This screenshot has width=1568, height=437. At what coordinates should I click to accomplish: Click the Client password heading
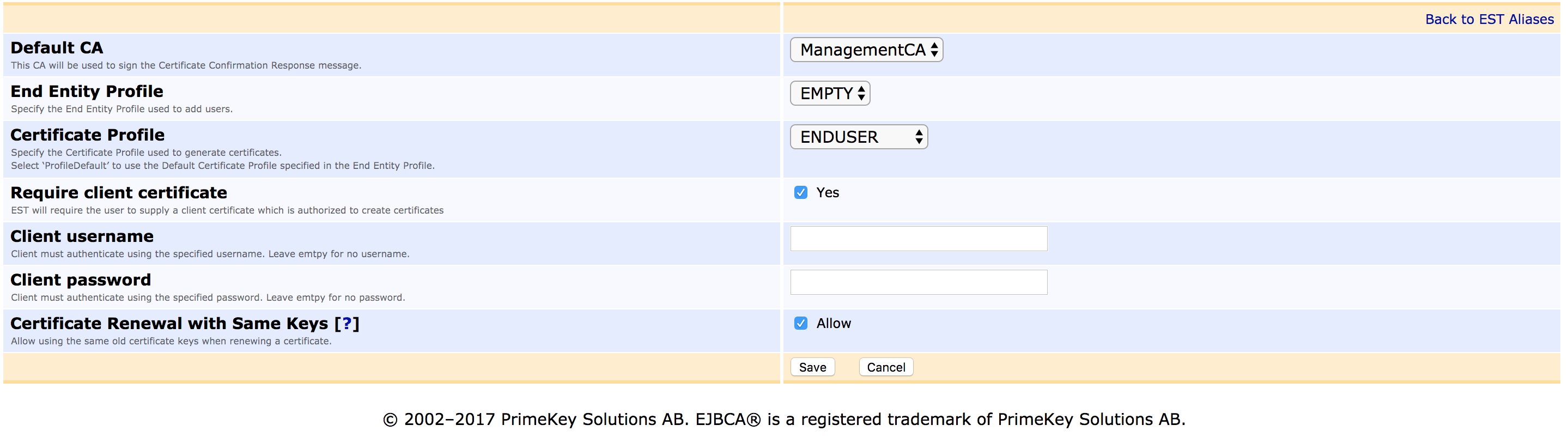tap(80, 280)
